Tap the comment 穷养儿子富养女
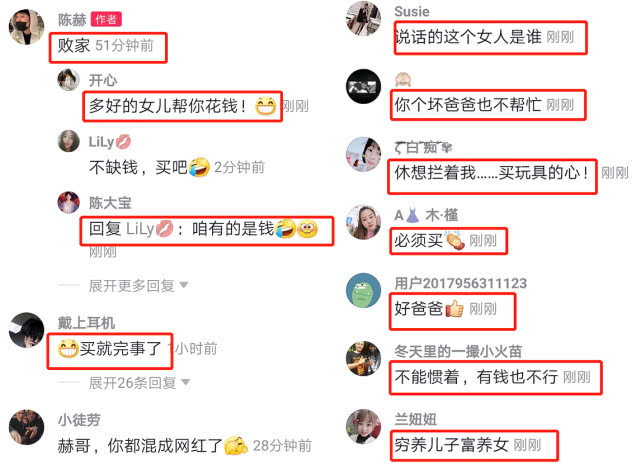 452,445
